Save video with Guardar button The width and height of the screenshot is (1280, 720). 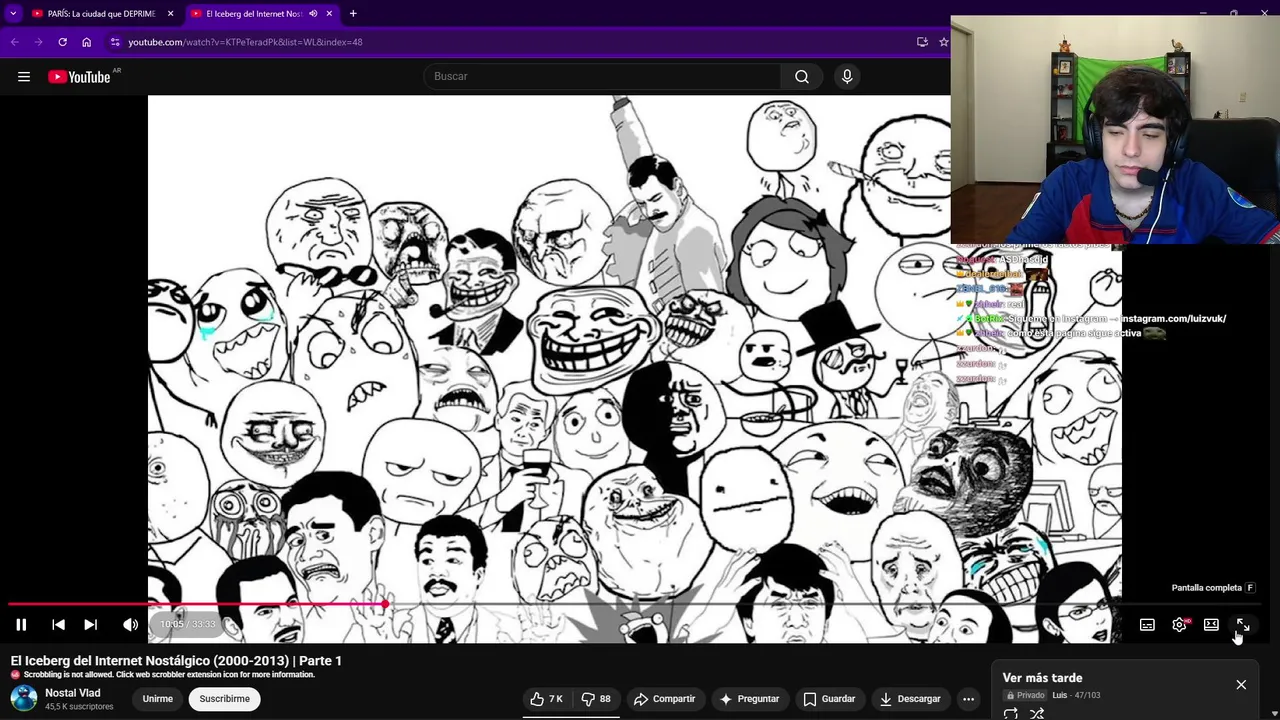point(829,699)
